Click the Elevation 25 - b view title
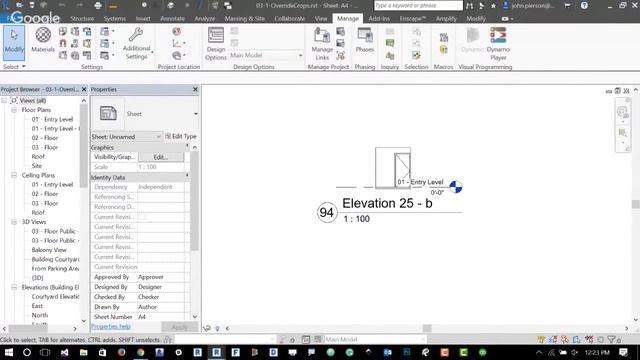 [x=387, y=203]
